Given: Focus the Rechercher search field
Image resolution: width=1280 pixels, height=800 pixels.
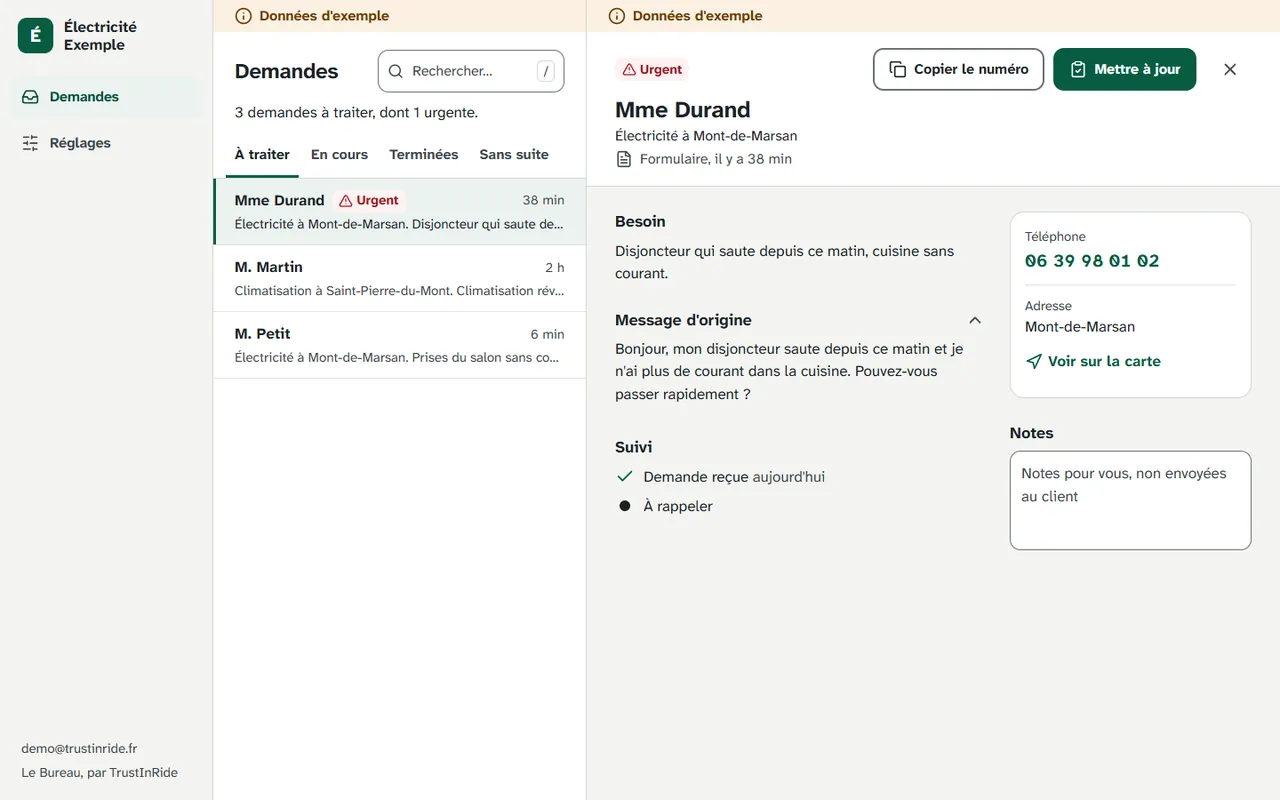Looking at the screenshot, I should point(471,71).
